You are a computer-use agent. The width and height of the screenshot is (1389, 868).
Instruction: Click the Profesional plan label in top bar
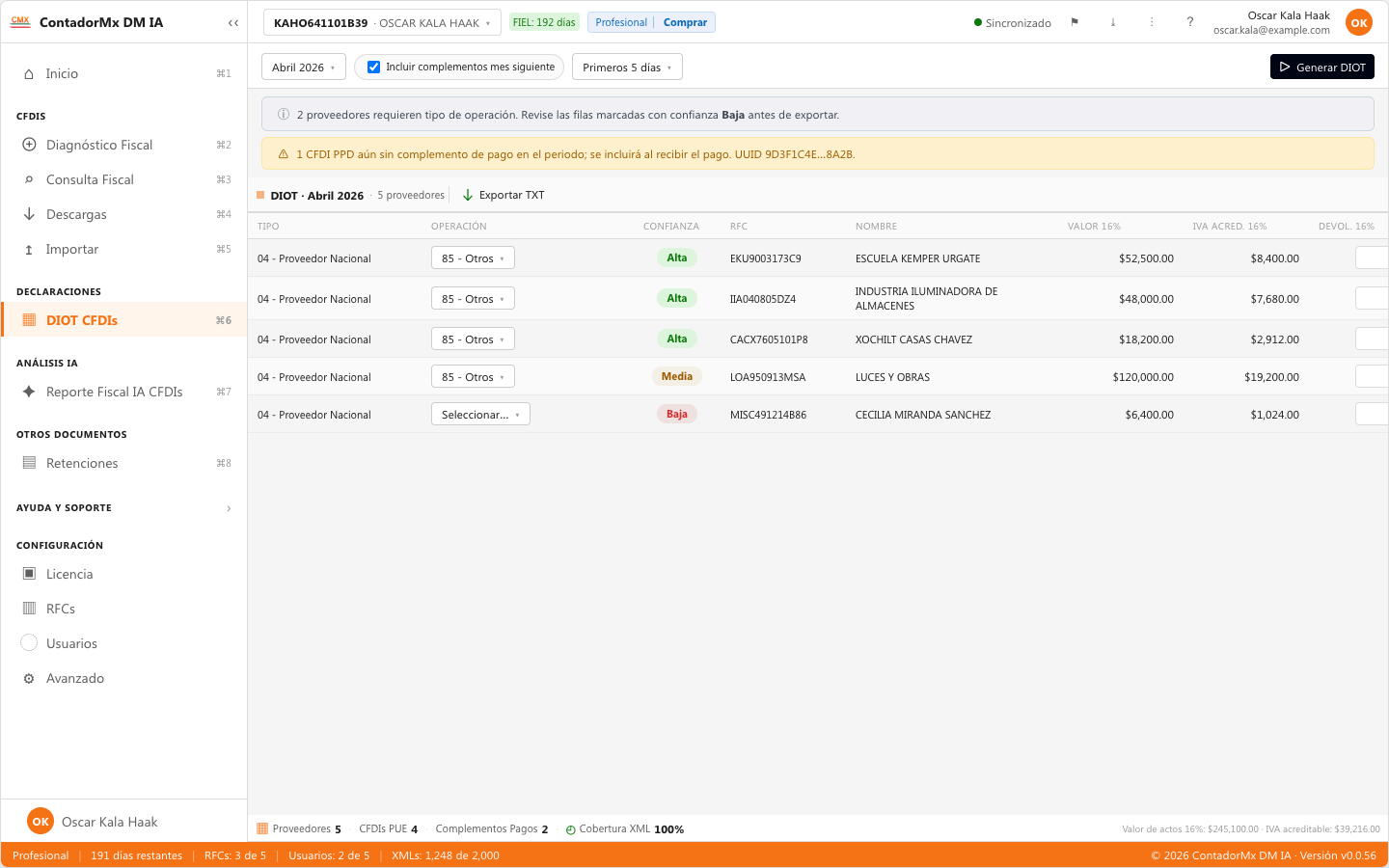pos(621,22)
